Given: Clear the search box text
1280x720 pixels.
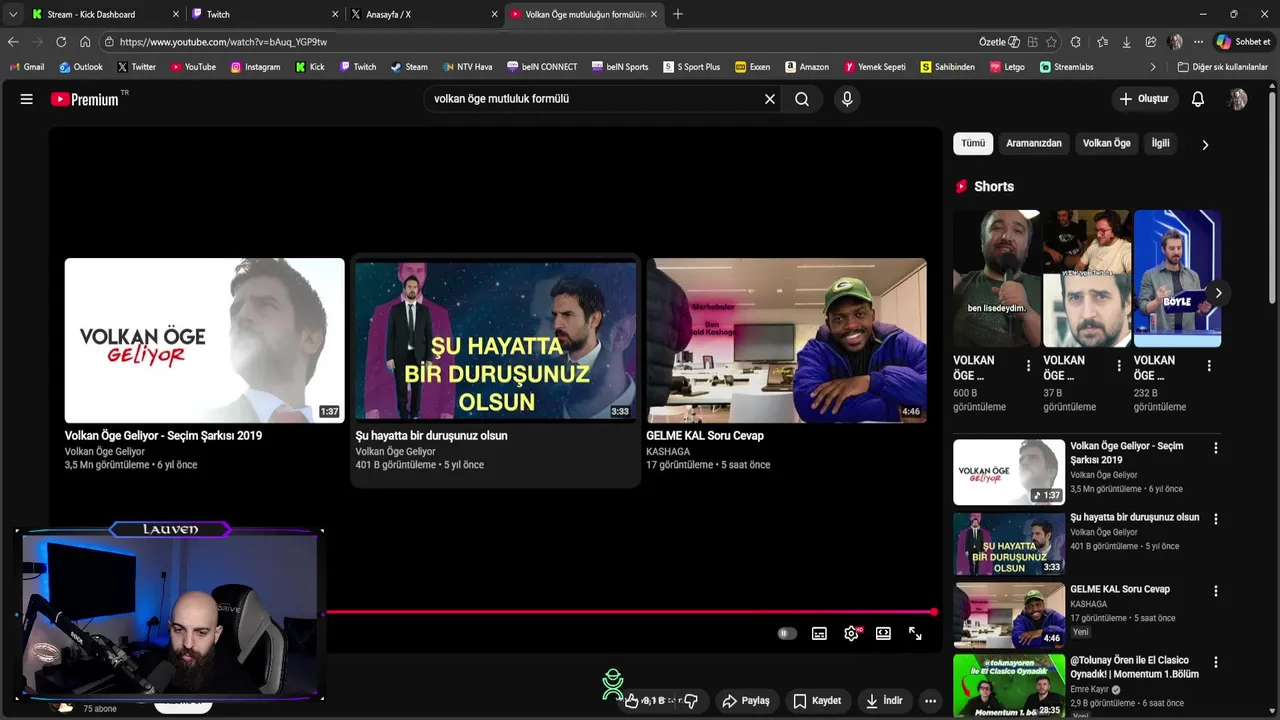Looking at the screenshot, I should coord(770,99).
